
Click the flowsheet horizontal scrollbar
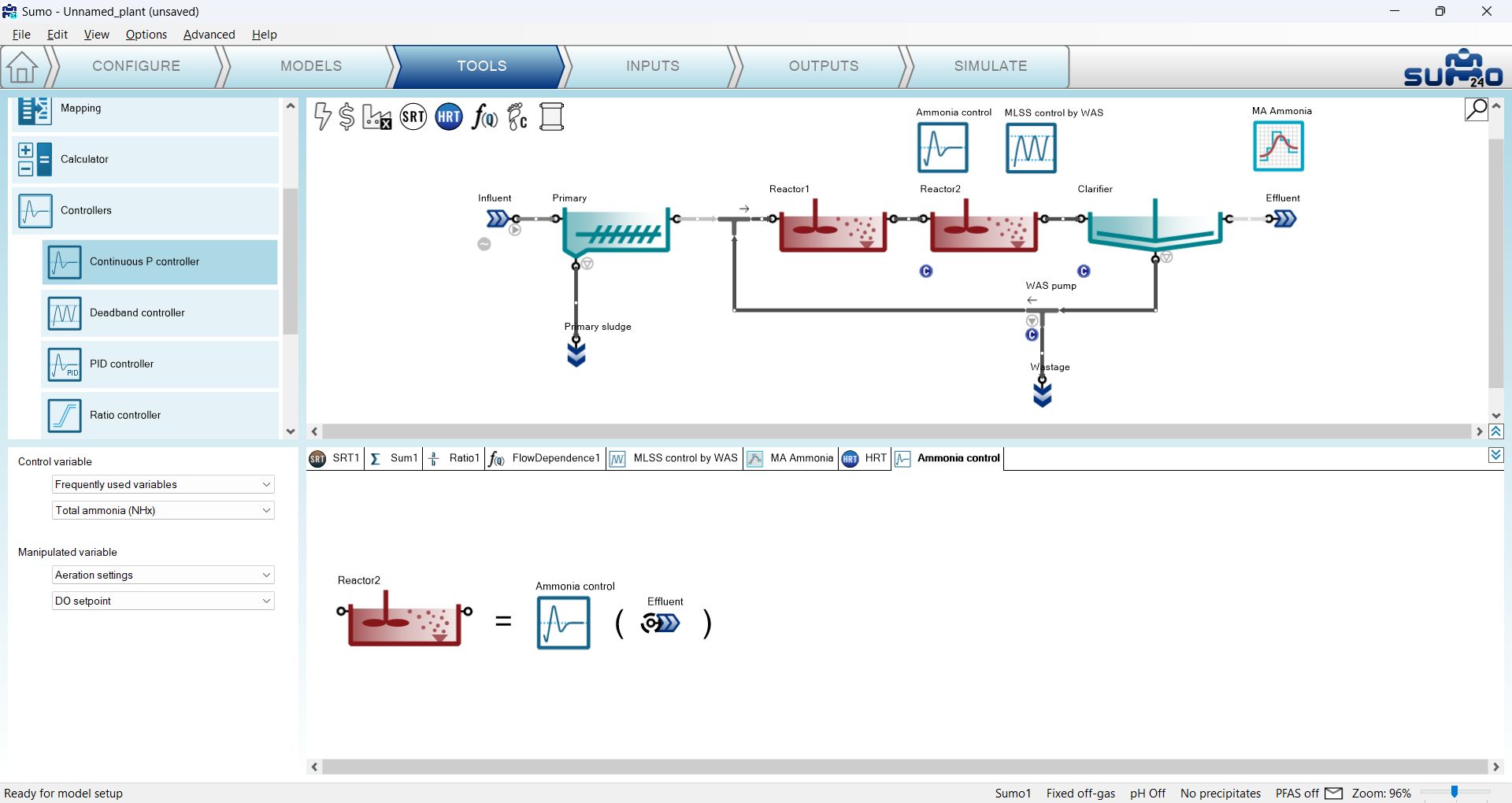[896, 431]
